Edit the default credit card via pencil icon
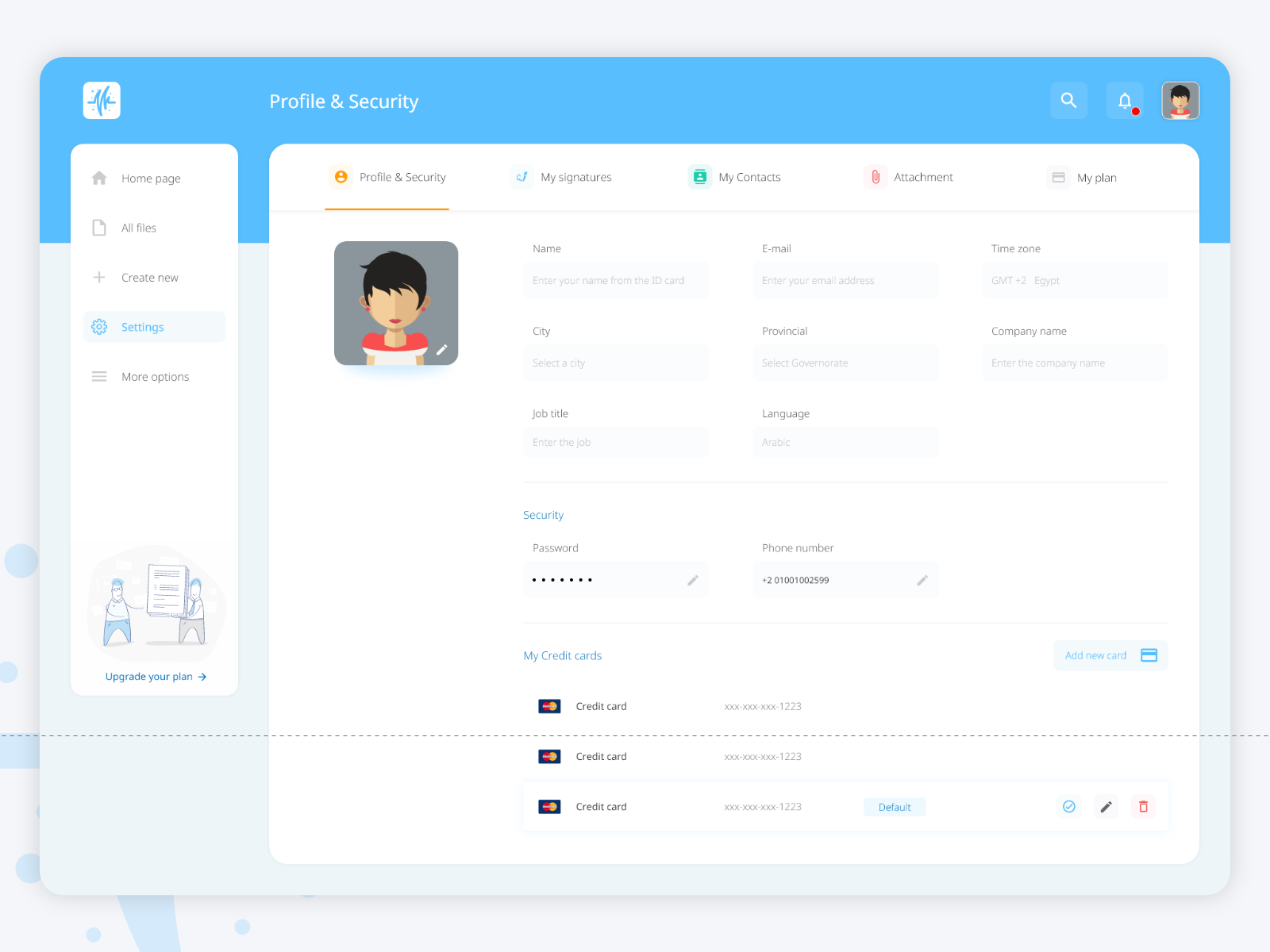The width and height of the screenshot is (1270, 952). click(x=1106, y=806)
